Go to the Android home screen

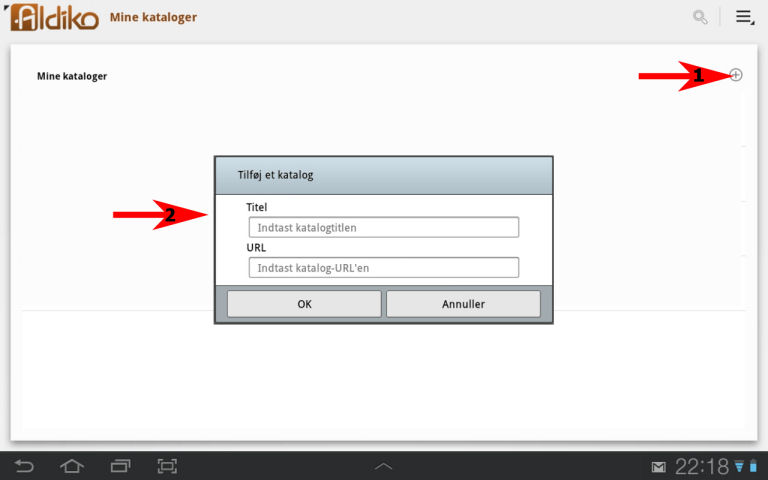[72, 466]
